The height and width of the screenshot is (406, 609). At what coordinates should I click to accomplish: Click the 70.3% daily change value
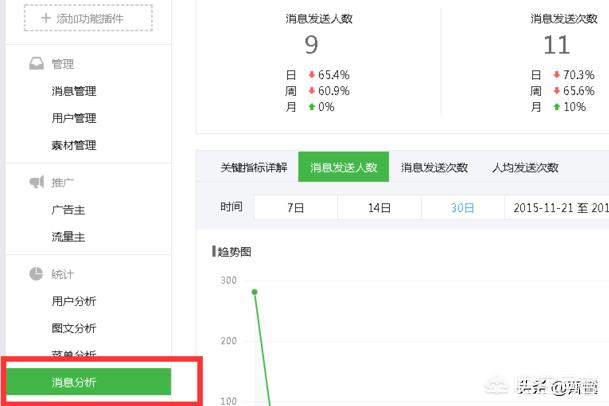point(579,75)
